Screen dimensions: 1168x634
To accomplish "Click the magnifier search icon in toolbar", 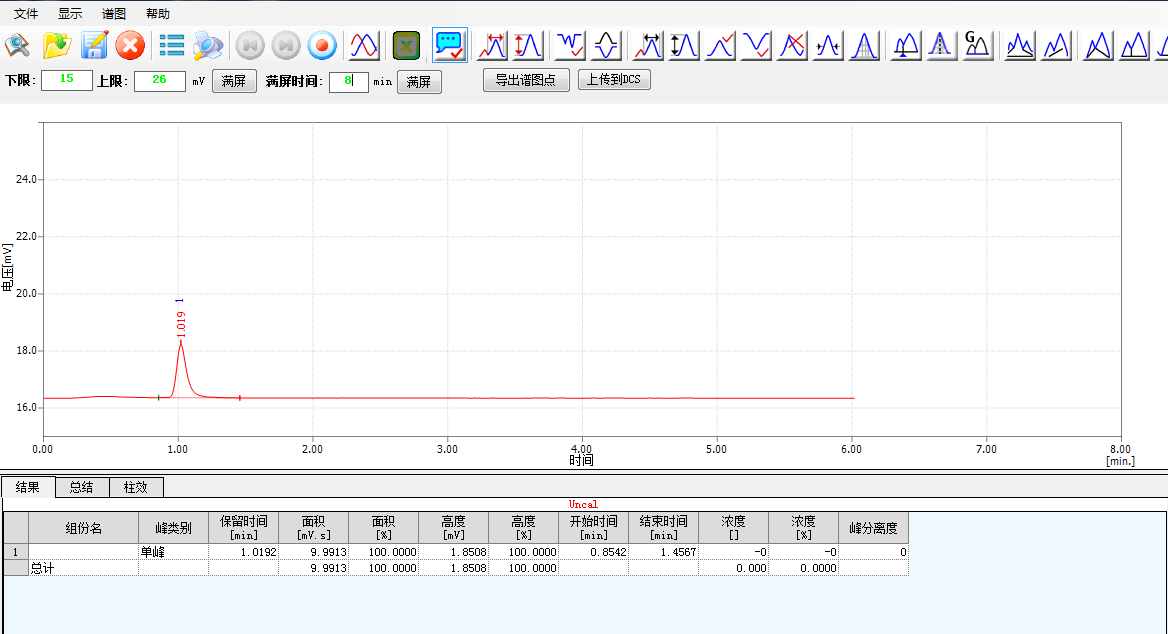I will coord(19,45).
